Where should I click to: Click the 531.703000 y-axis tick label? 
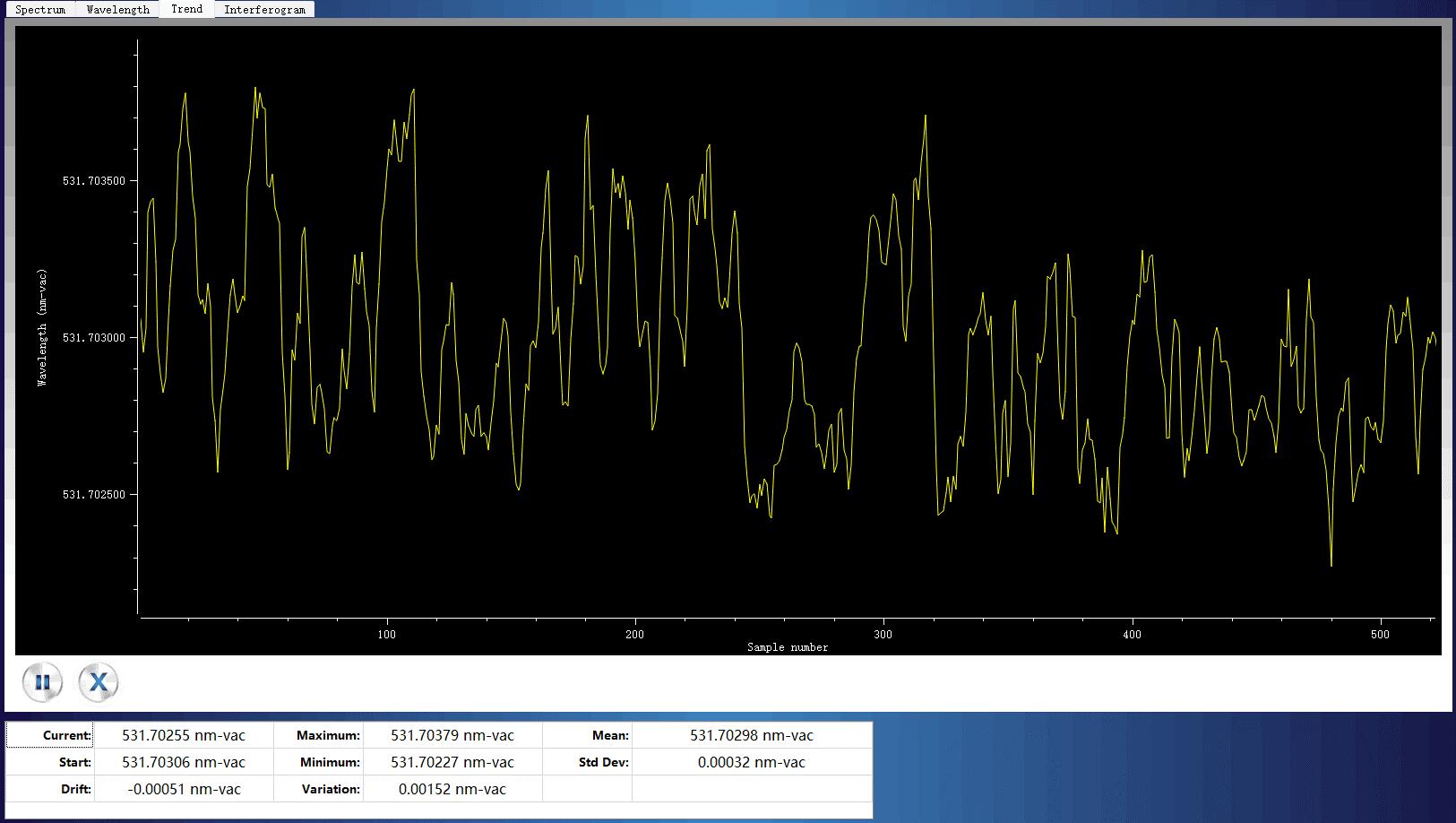click(94, 338)
